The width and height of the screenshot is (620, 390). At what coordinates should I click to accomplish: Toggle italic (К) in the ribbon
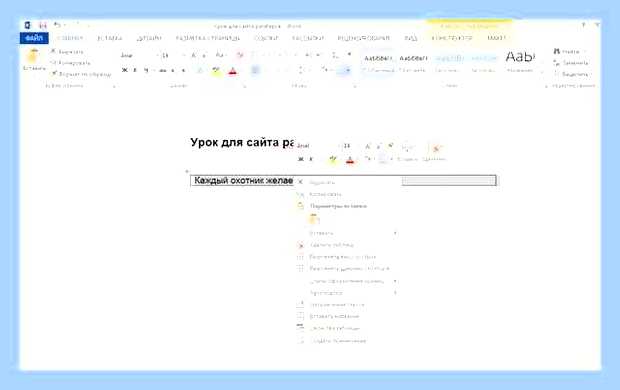tap(135, 70)
